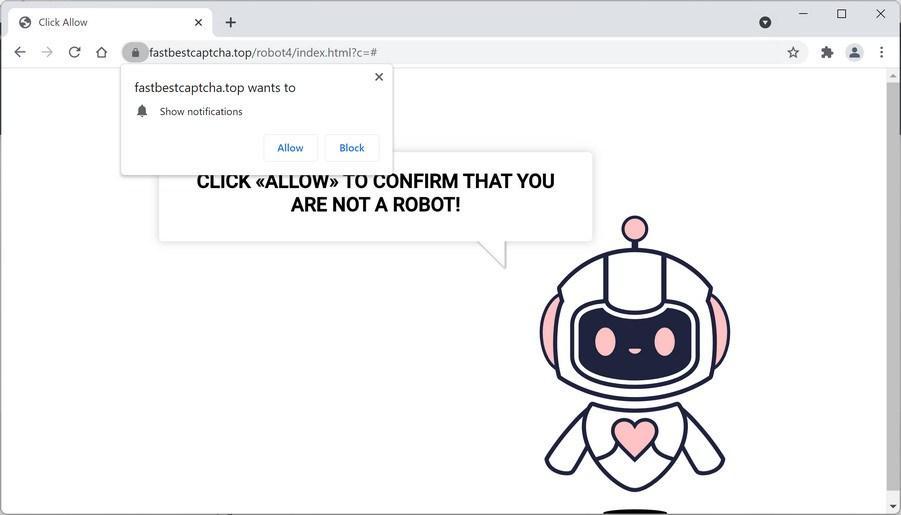Click the 'fastbestcaptcha.top wants to' text
901x515 pixels.
click(215, 88)
